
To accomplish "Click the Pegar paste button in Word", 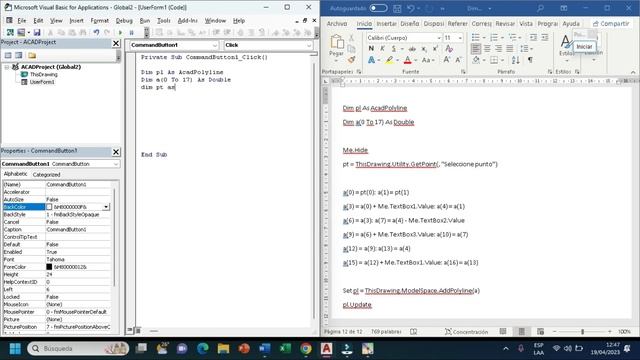I will (x=336, y=47).
